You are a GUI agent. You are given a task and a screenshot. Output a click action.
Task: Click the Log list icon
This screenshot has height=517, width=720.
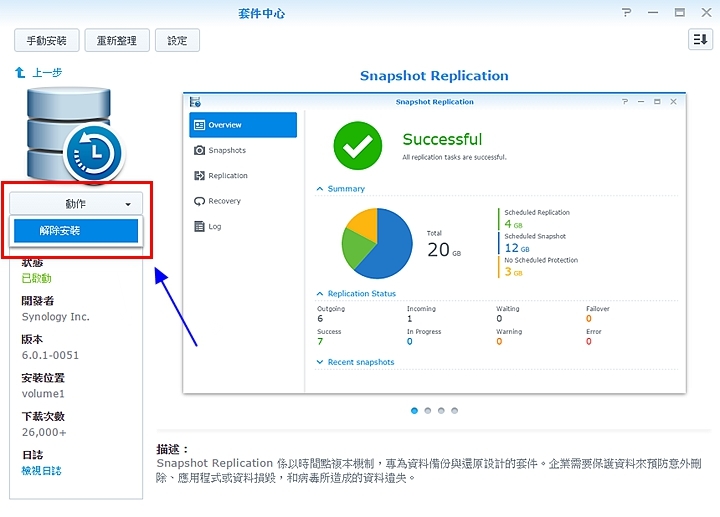[x=199, y=226]
